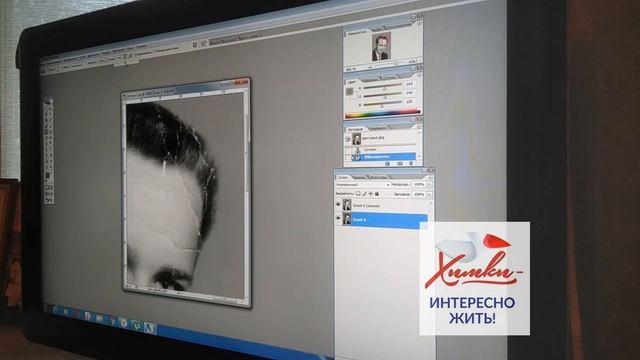Screen dimensions: 640x360
Task: Open the layer opacity slider arrow
Action: (x=429, y=185)
